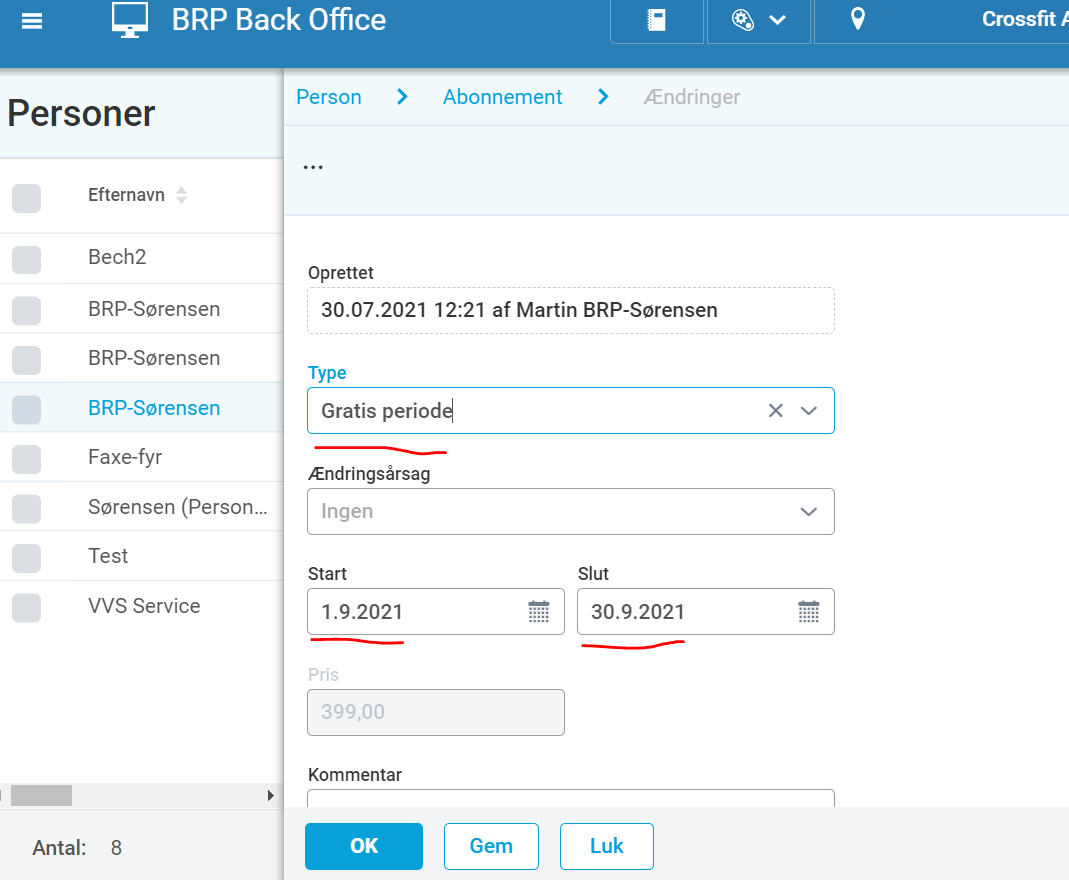Click the Gem button
This screenshot has width=1069, height=880.
pyautogui.click(x=491, y=846)
